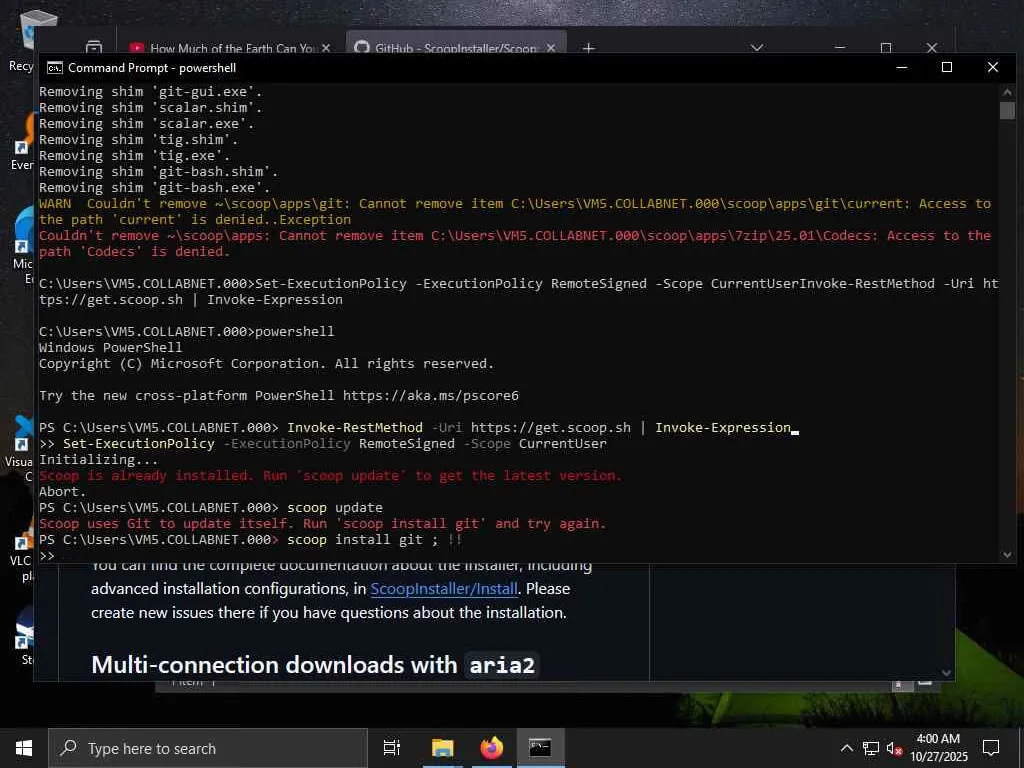Screen dimensions: 1024x768
Task: Open the browser's list all tabs dropdown
Action: coord(757,48)
